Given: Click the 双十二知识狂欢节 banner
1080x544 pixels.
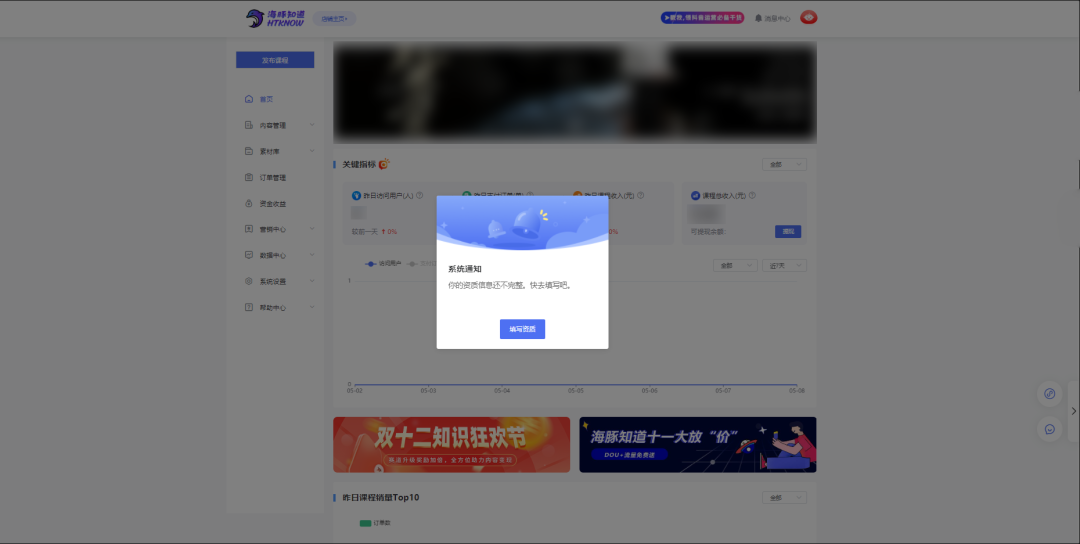Looking at the screenshot, I should tap(451, 445).
